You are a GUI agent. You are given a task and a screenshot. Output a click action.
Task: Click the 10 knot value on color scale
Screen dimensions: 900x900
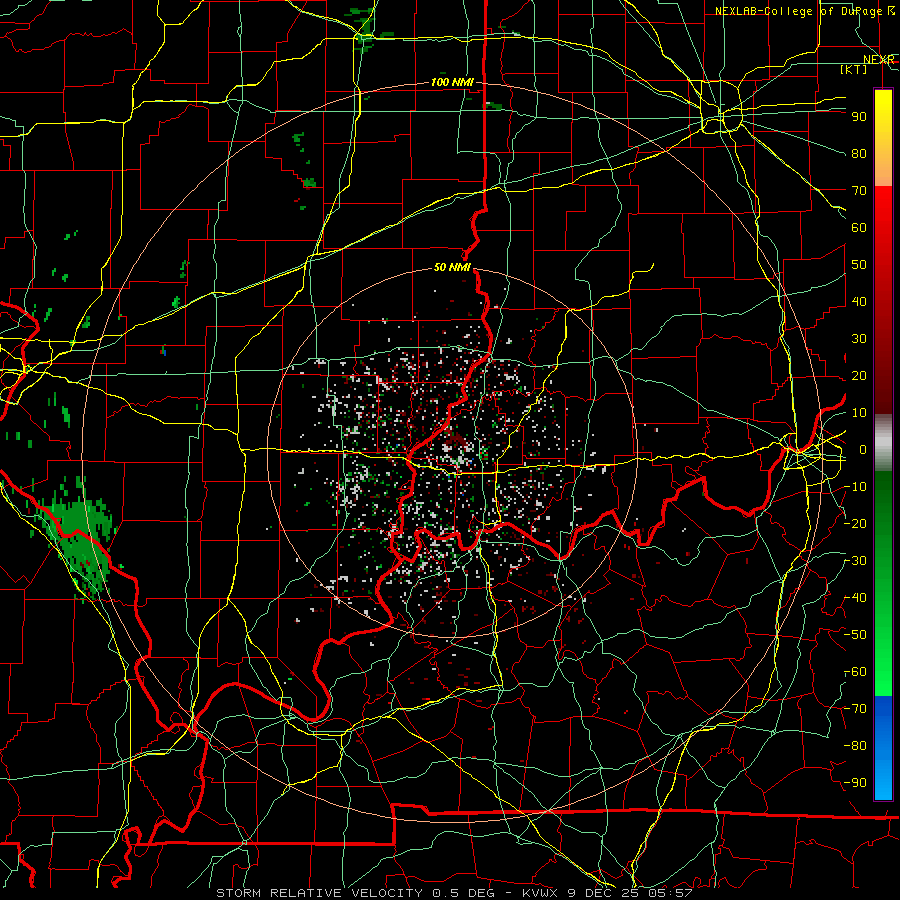pos(859,413)
